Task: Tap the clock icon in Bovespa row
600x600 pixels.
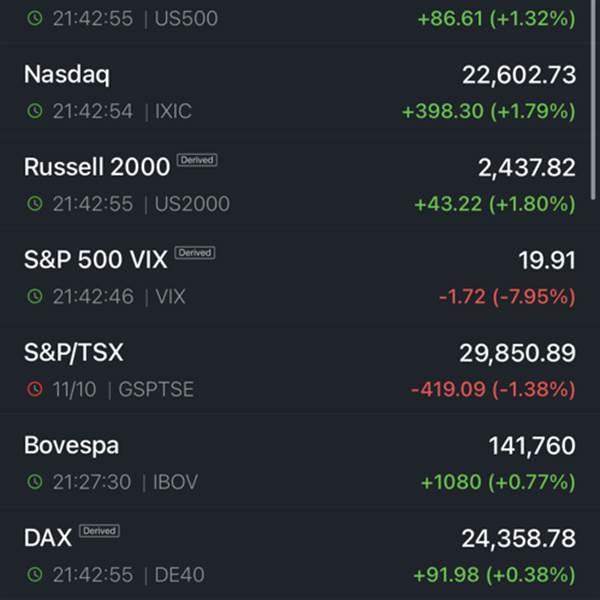Action: [x=35, y=482]
